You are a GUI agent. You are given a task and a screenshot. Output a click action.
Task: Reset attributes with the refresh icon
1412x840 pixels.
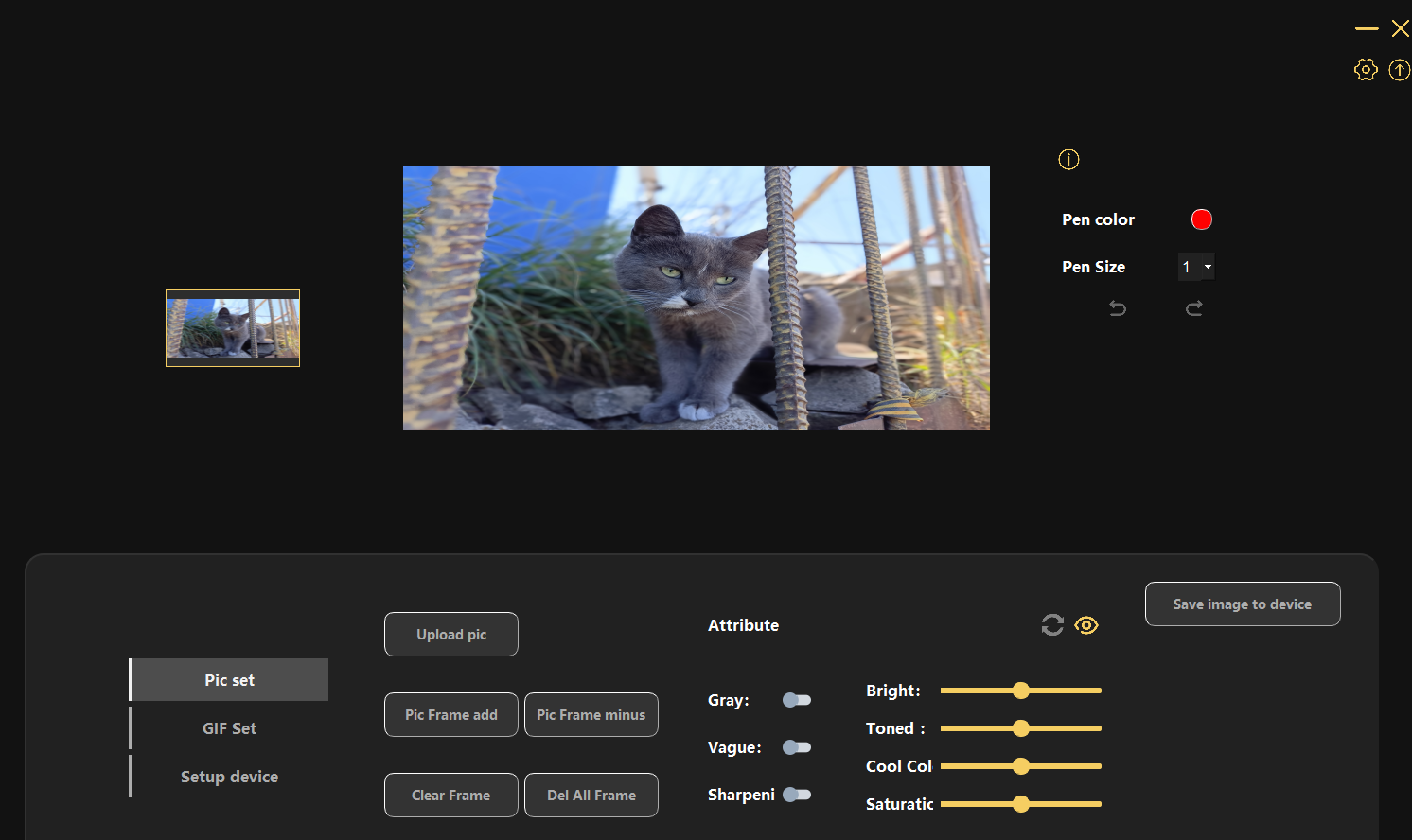pos(1052,625)
